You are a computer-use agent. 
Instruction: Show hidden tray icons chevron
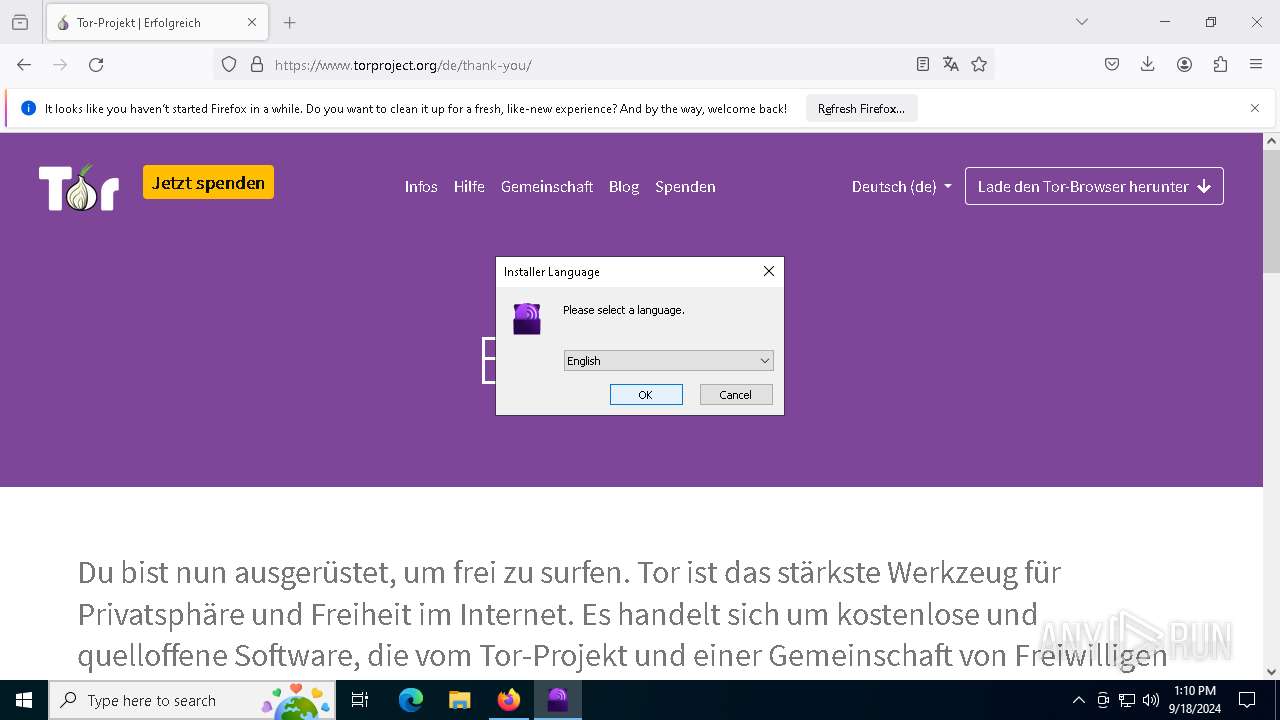[1078, 700]
